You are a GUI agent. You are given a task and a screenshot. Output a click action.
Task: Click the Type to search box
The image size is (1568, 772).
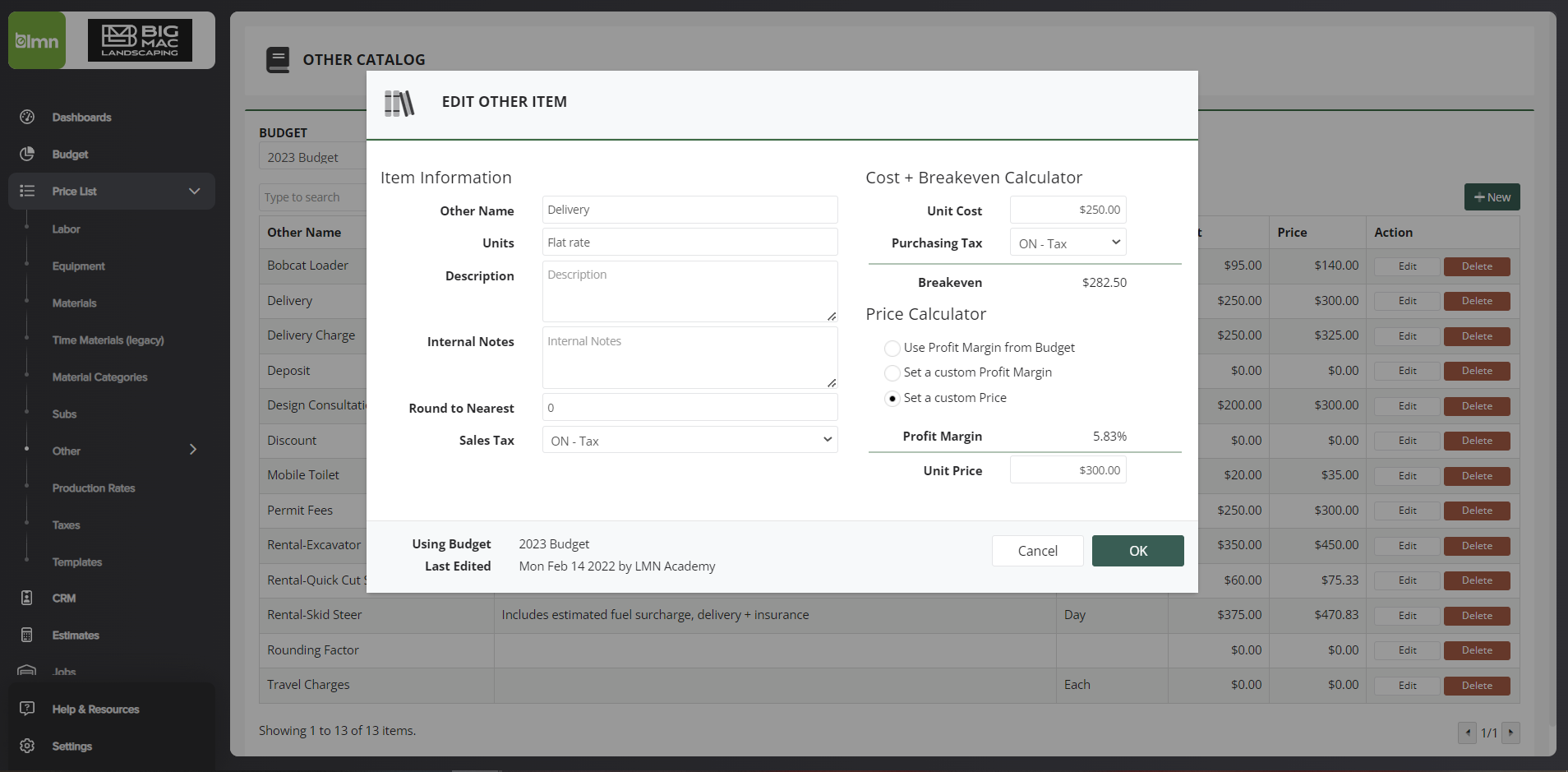coord(313,197)
